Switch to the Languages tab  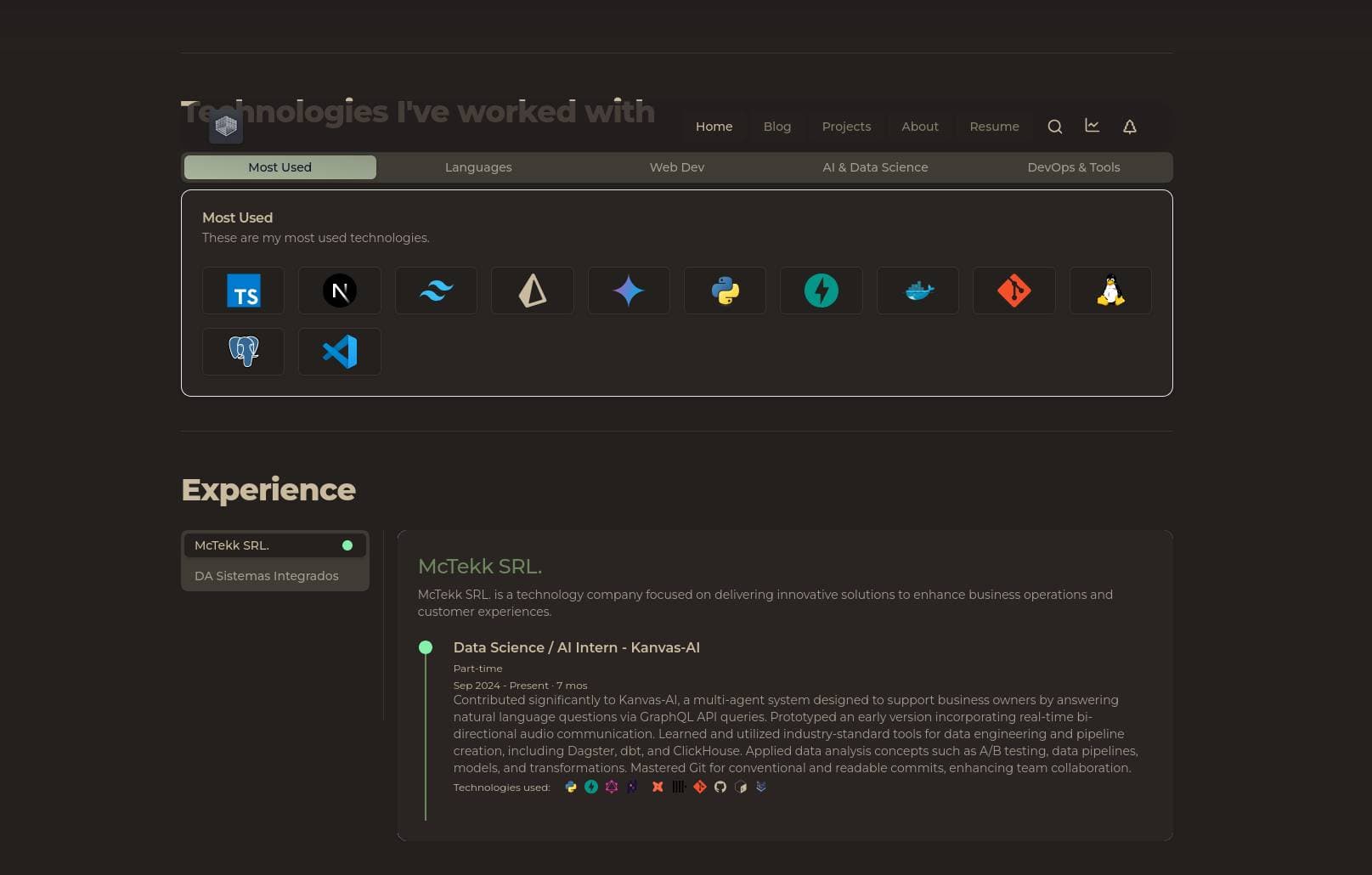point(478,167)
